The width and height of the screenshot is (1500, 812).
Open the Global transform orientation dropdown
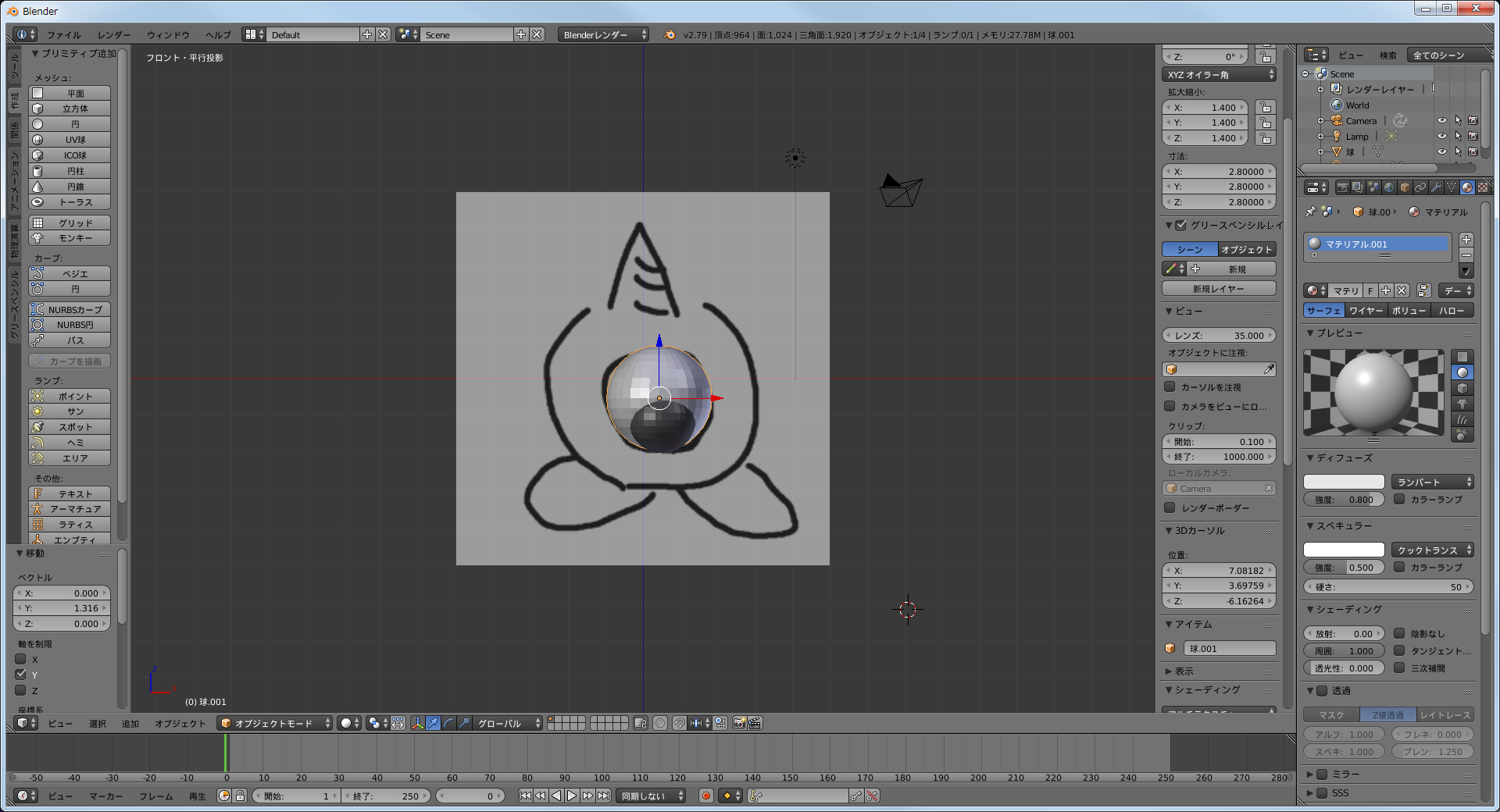tap(508, 723)
